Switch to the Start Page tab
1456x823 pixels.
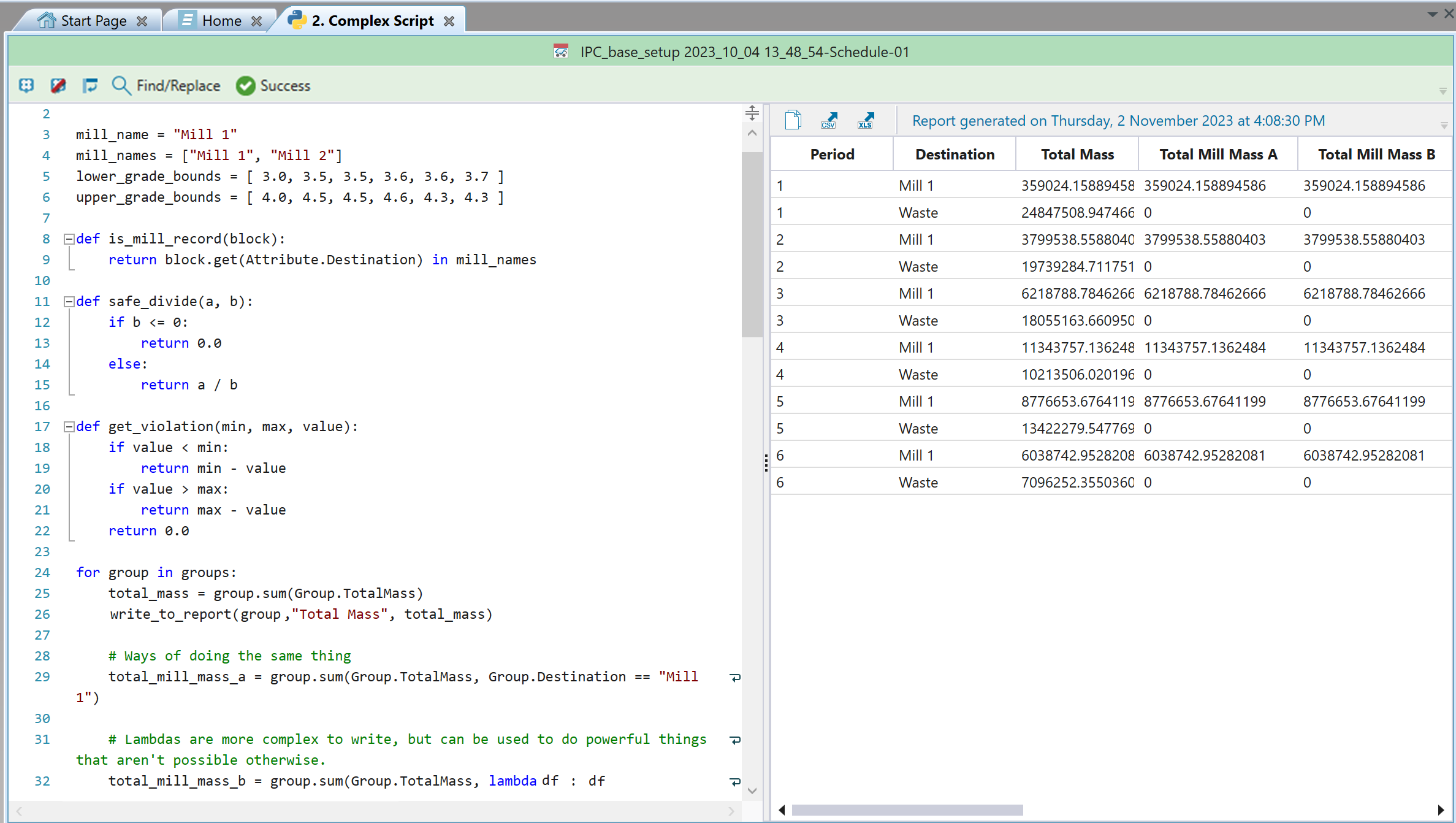pyautogui.click(x=93, y=21)
